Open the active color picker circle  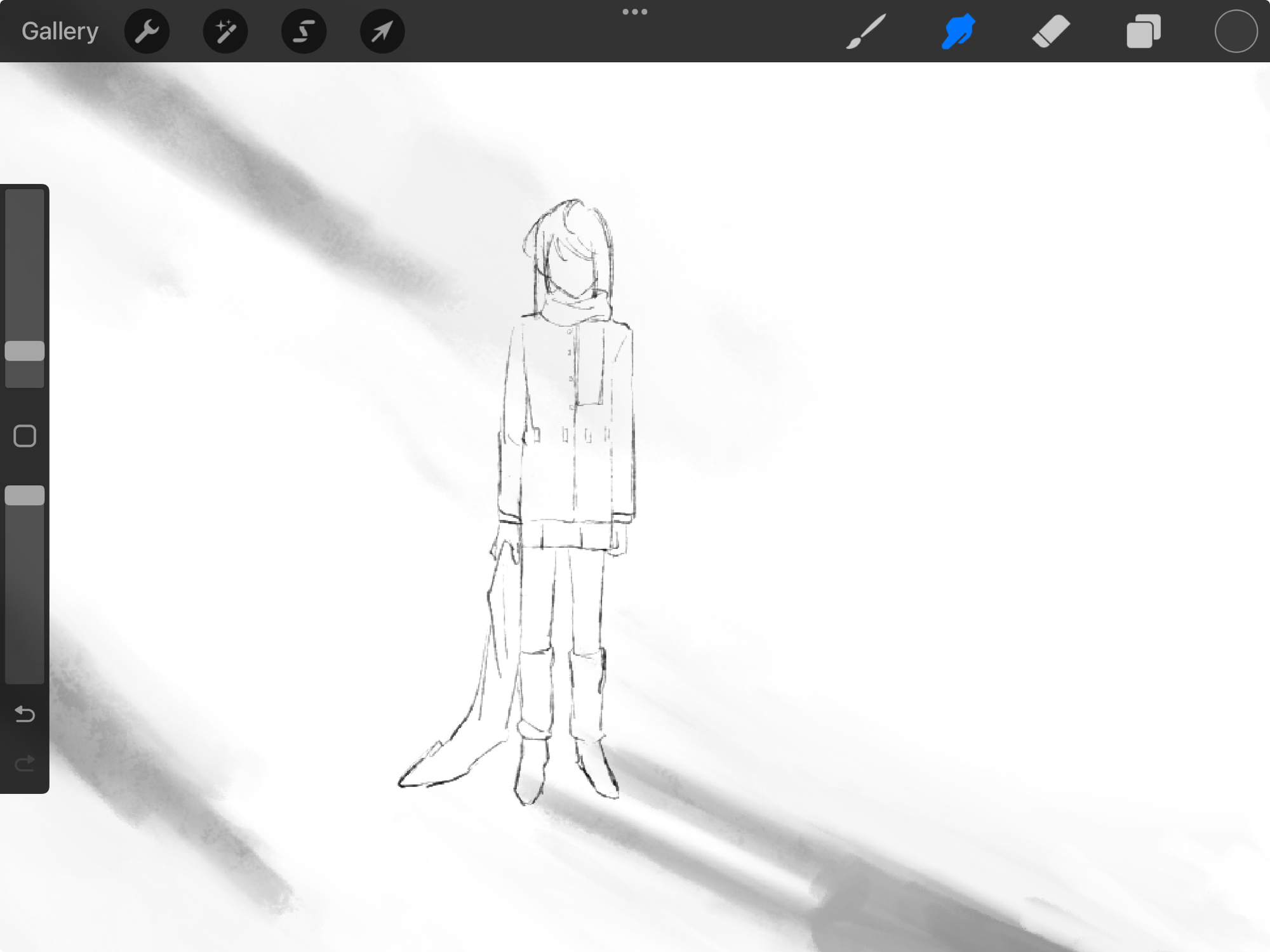click(1236, 31)
